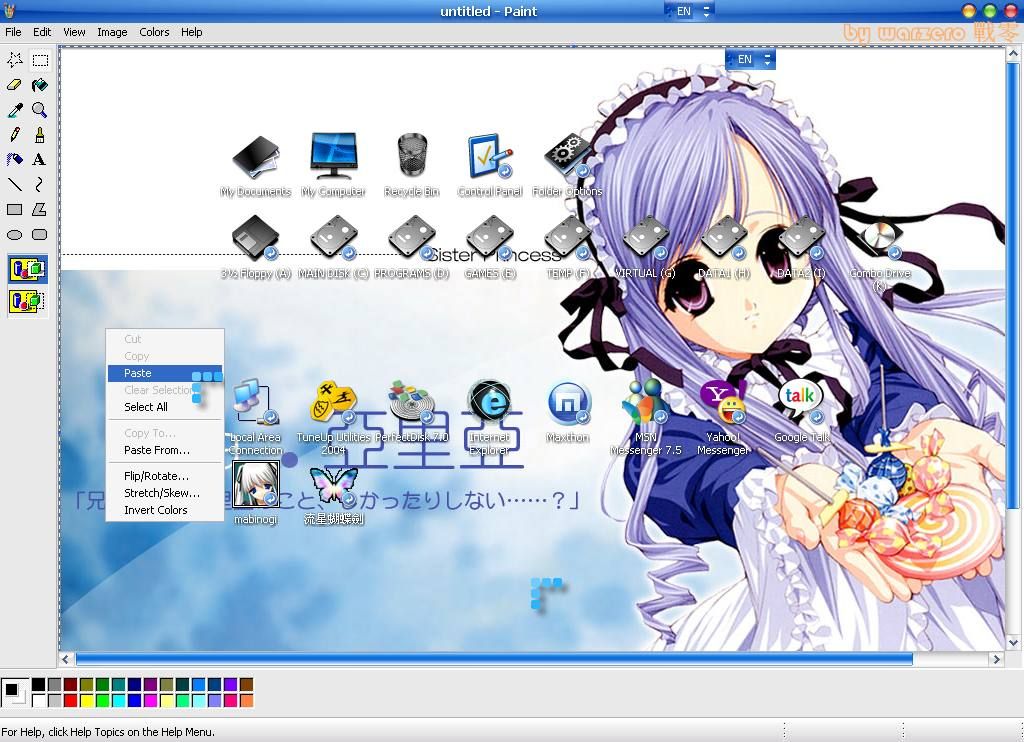Open Flip/Rotate... from the context menu
1024x742 pixels.
pos(165,476)
